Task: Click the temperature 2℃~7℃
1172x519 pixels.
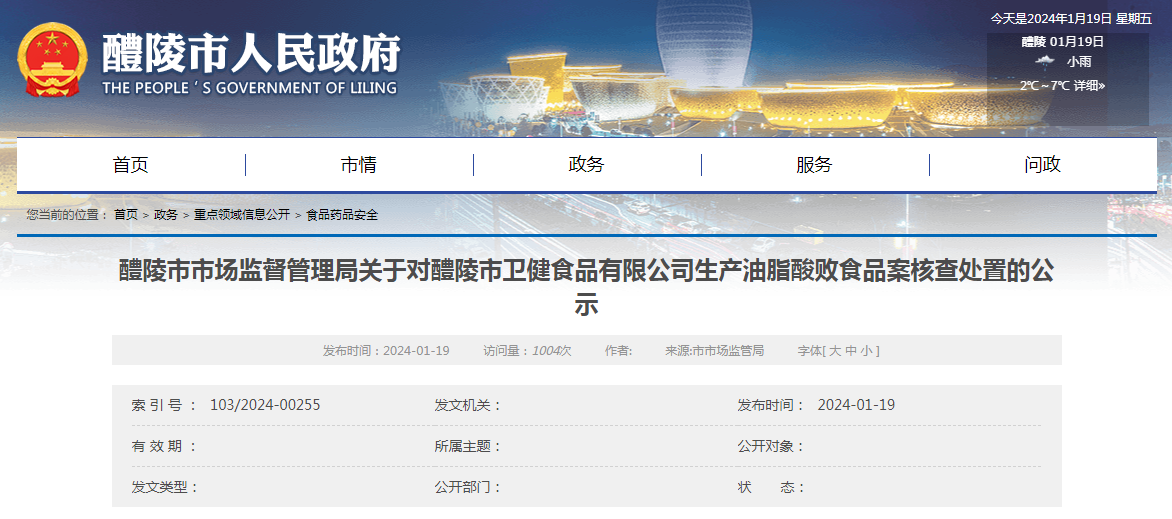Action: [1045, 85]
